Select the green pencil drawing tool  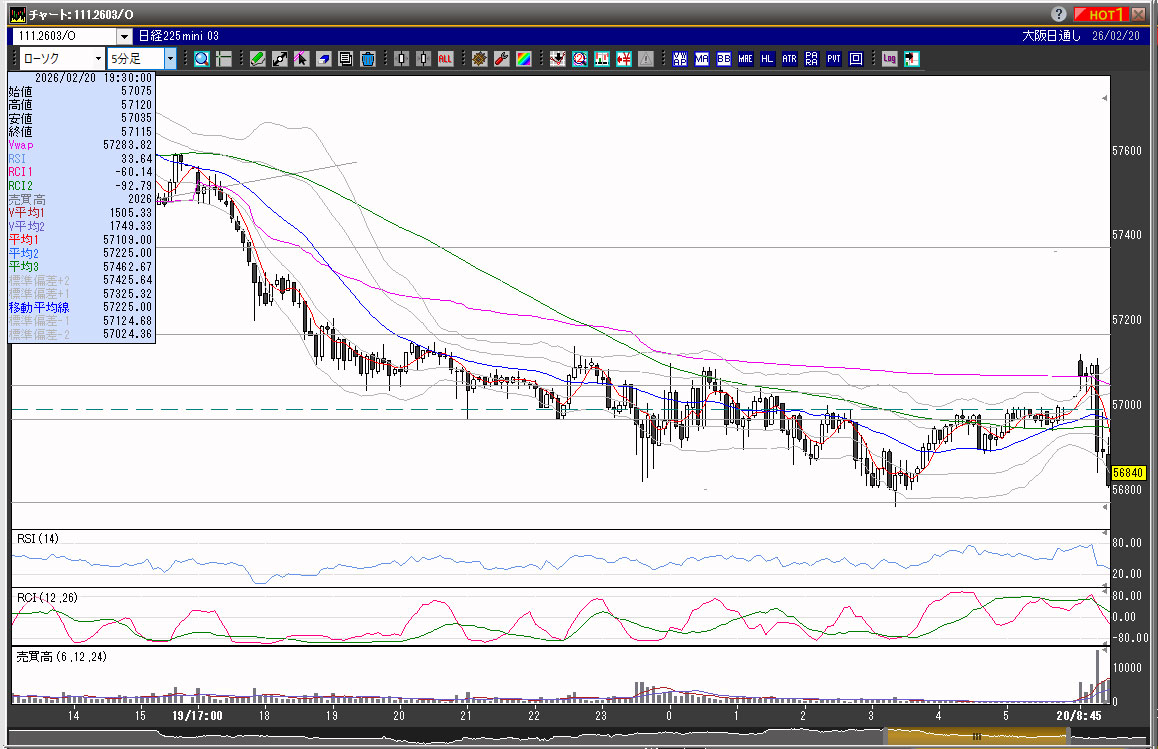pos(257,59)
